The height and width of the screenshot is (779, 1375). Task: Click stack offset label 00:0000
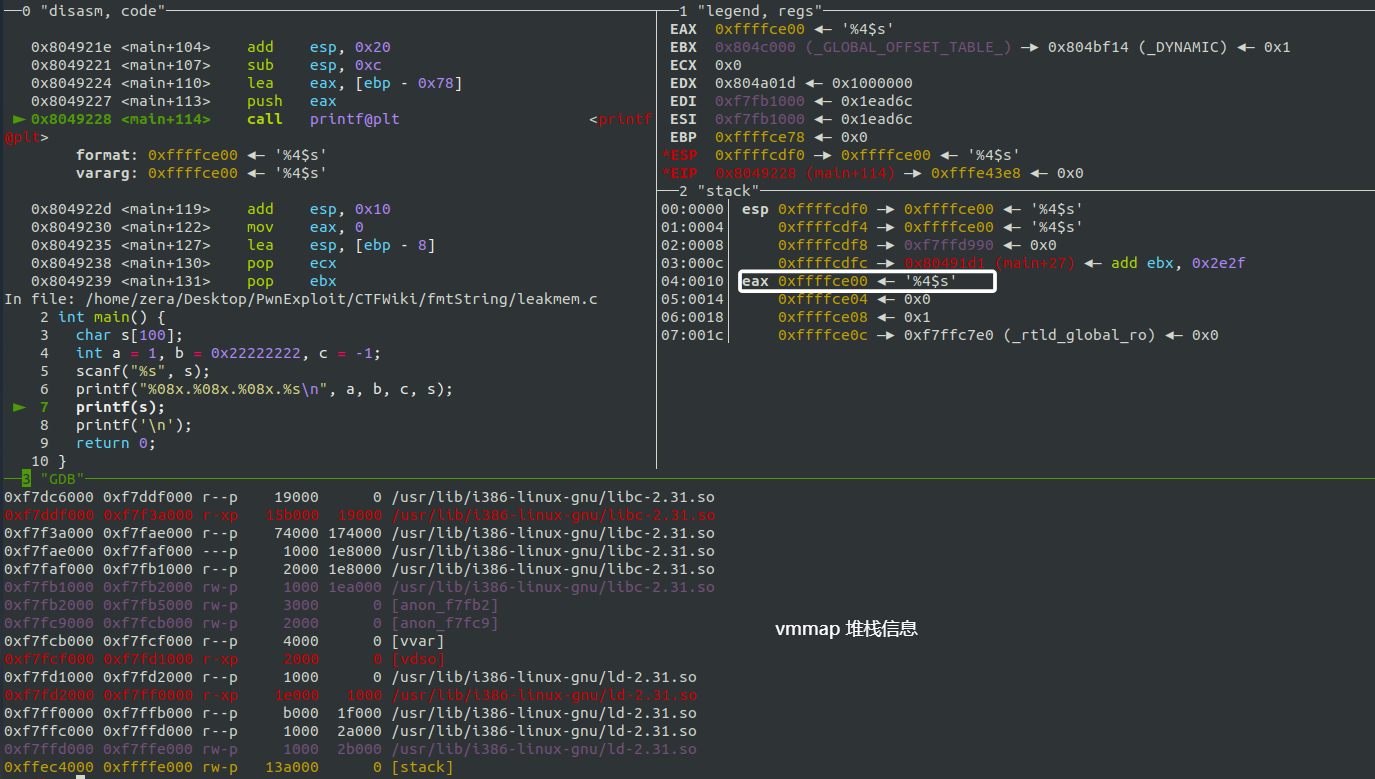(x=692, y=209)
